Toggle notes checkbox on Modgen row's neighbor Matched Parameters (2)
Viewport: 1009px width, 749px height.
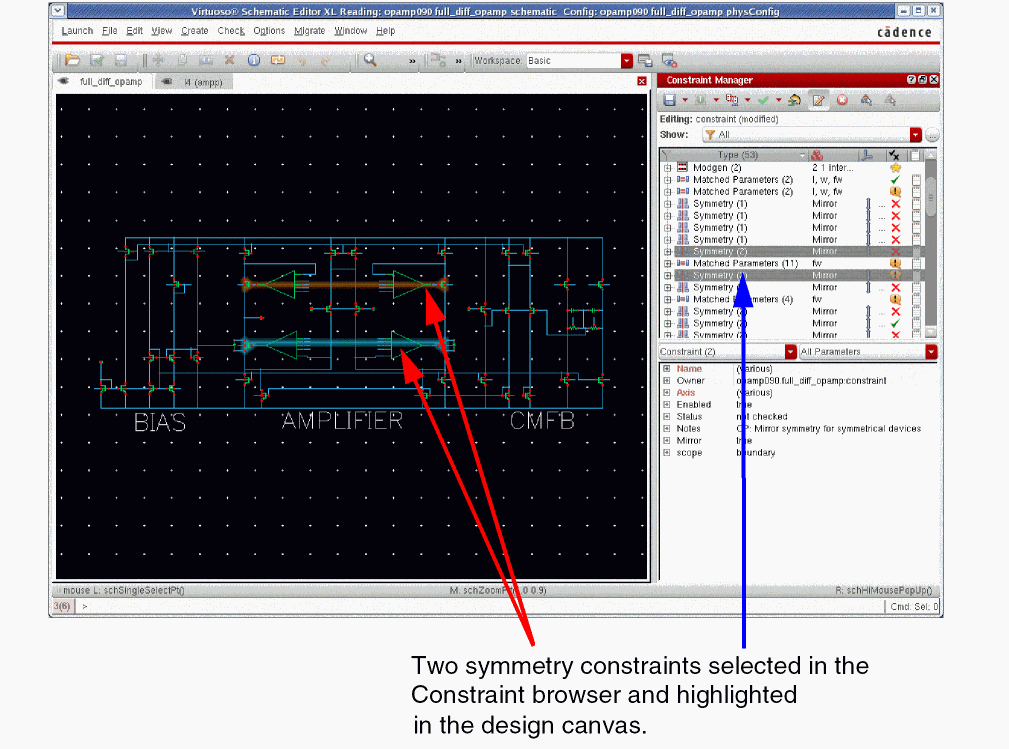click(x=916, y=180)
